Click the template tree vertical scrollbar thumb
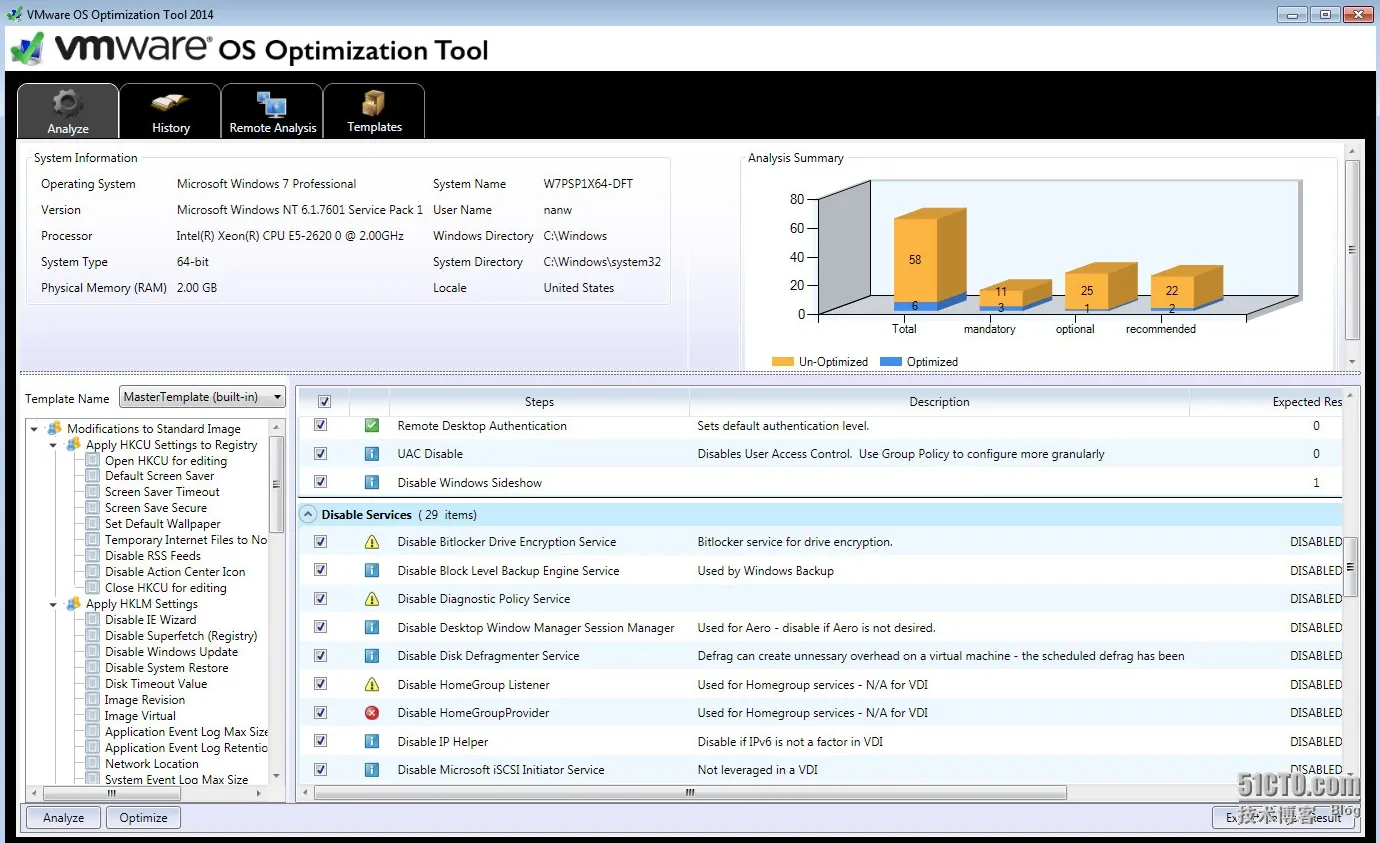The image size is (1380, 843). [277, 483]
